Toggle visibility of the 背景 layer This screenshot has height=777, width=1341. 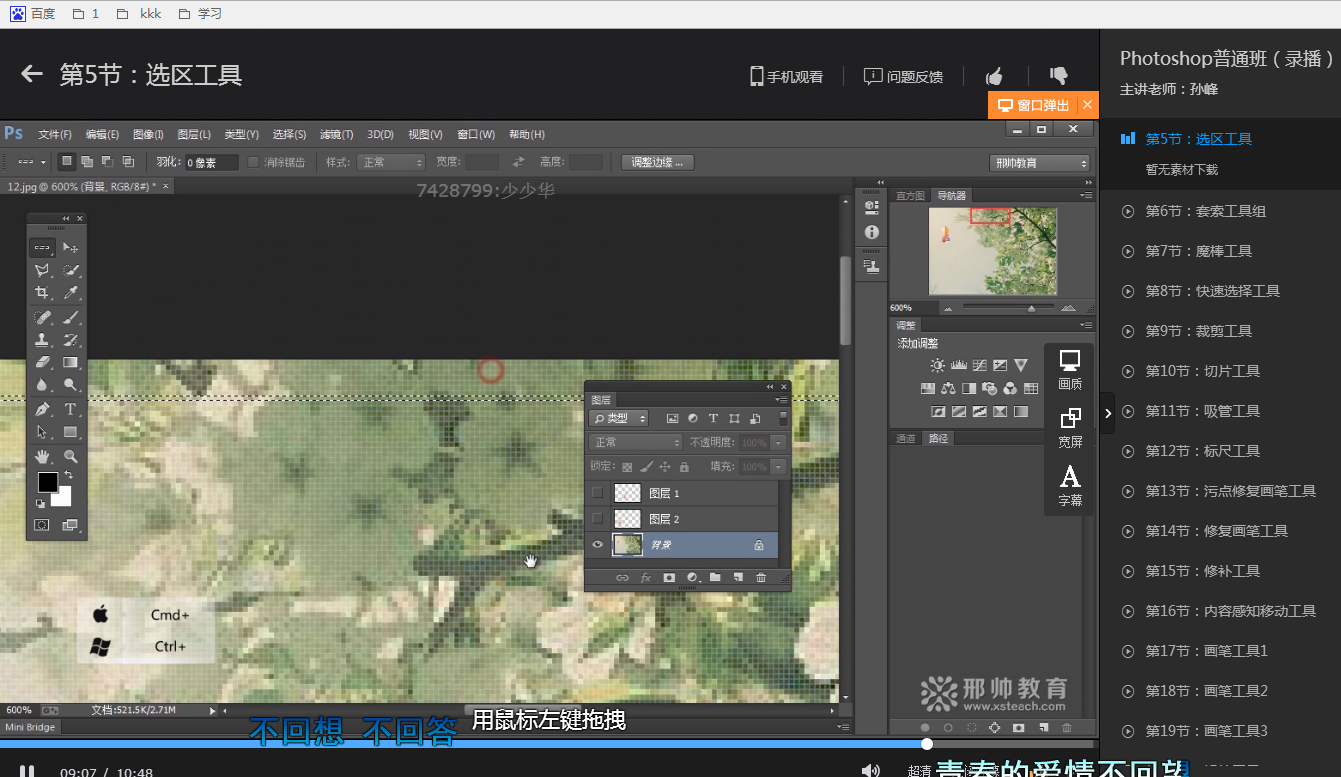click(598, 545)
